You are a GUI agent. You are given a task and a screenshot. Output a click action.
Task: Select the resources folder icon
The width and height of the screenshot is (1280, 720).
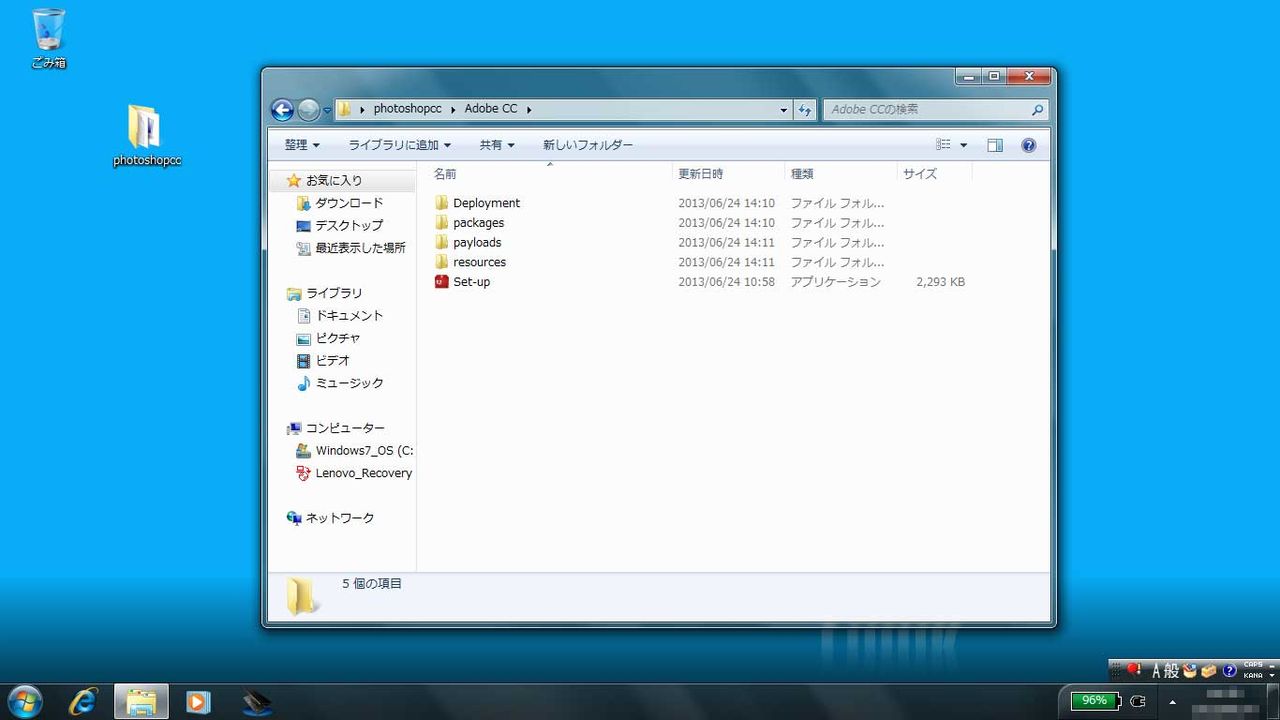tap(442, 262)
